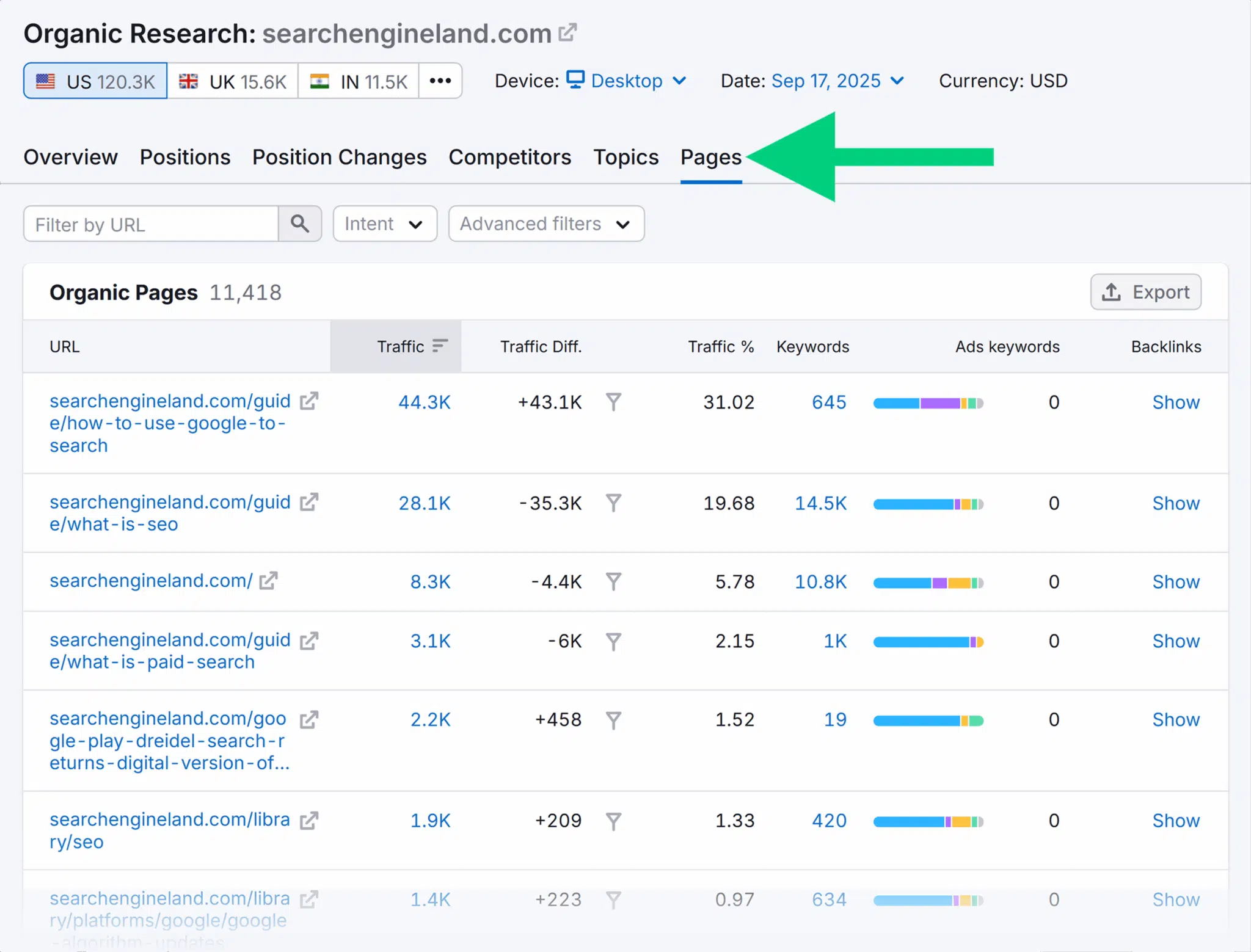Click the Traffic % column header

[721, 346]
